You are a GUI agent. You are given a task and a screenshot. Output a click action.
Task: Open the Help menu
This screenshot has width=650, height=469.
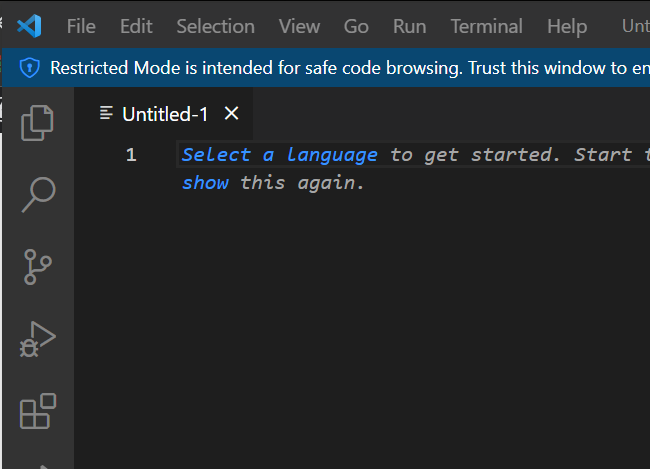pyautogui.click(x=567, y=27)
